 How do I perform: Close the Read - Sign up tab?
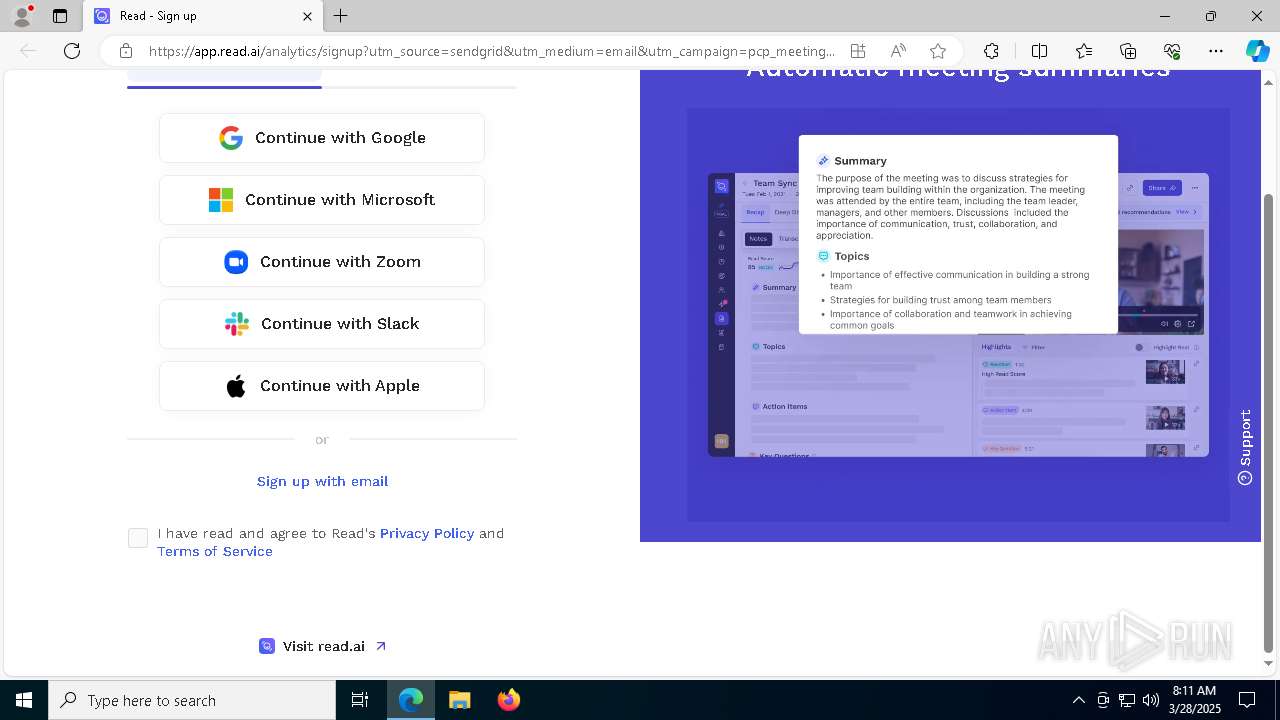tap(307, 16)
